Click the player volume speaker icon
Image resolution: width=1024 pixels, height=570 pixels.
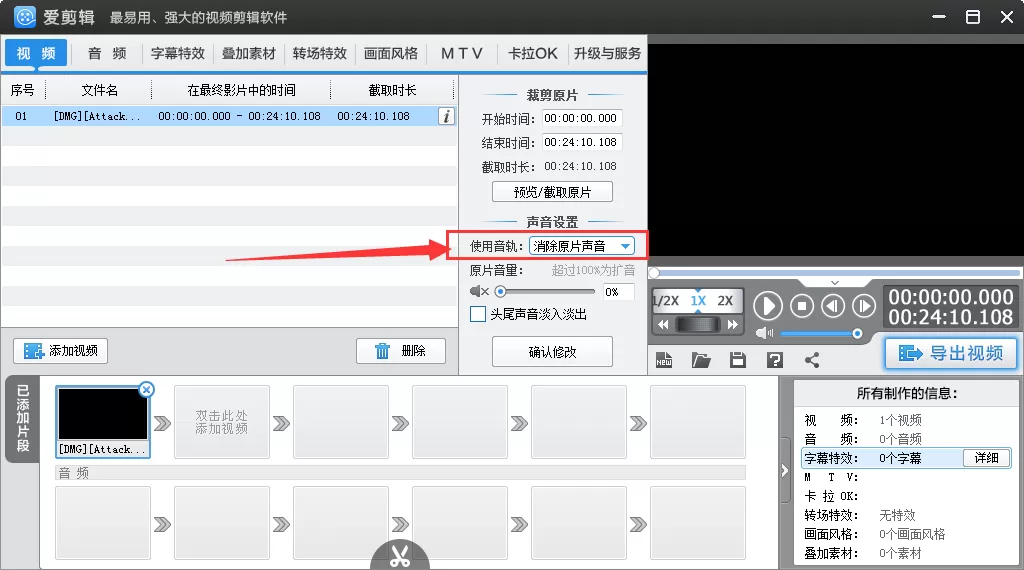[764, 334]
